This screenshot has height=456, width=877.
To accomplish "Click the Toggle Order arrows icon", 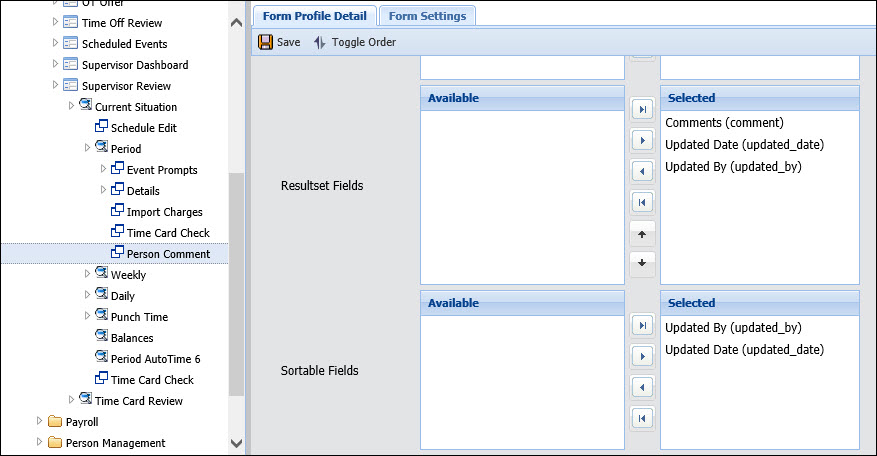I will click(320, 42).
